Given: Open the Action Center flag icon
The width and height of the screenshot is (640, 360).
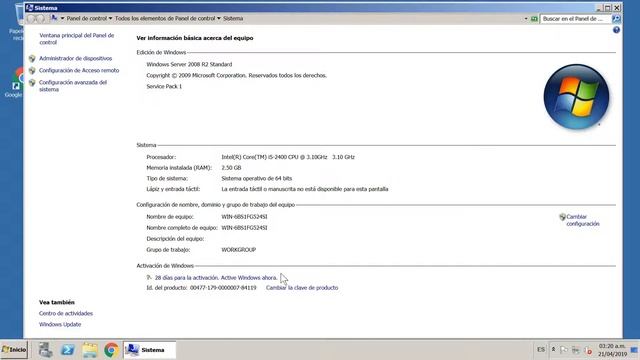Looking at the screenshot, I should coord(564,350).
